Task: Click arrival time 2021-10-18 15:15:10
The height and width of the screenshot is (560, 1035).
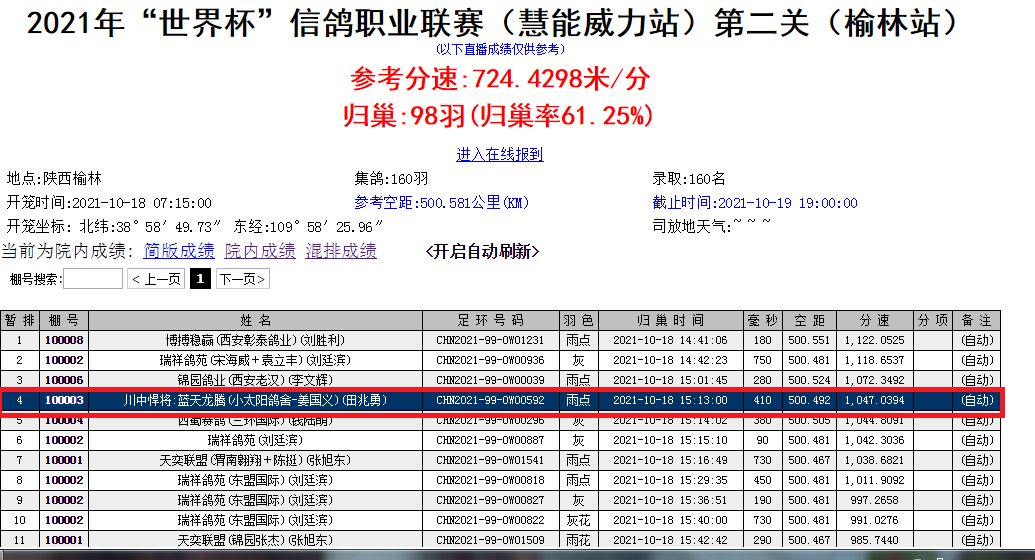Action: click(x=671, y=440)
